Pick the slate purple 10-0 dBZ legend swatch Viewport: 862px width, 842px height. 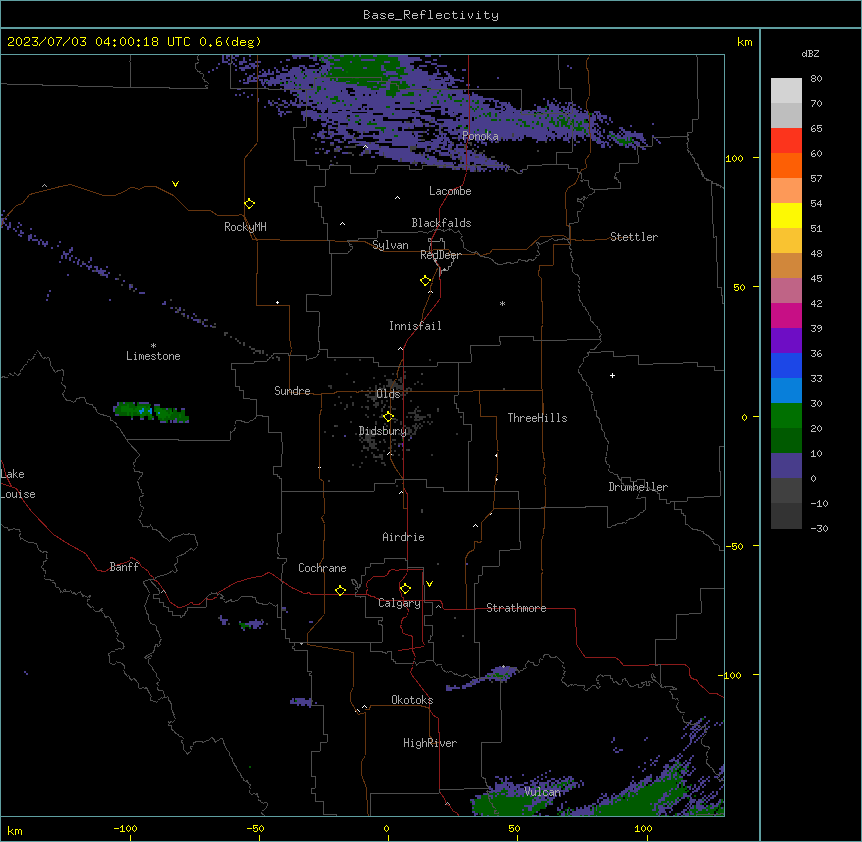pos(786,466)
